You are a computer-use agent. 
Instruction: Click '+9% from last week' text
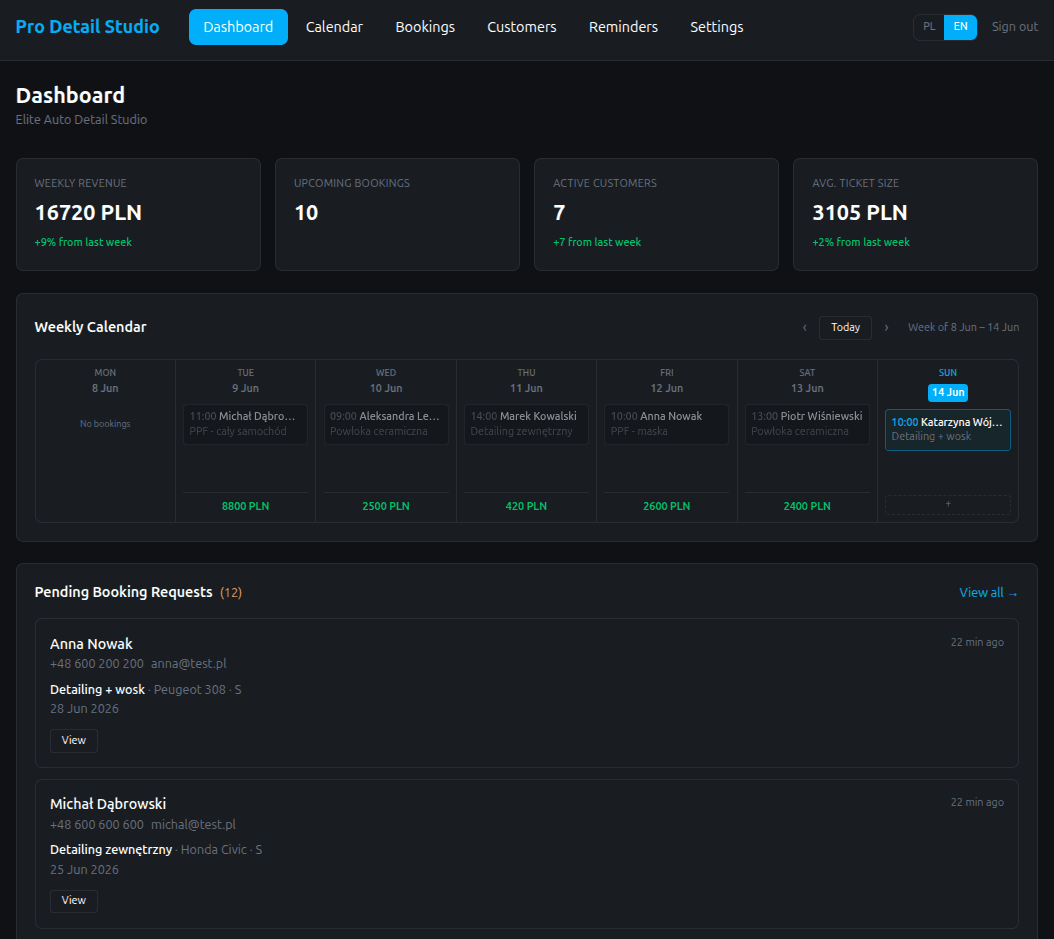tap(83, 242)
